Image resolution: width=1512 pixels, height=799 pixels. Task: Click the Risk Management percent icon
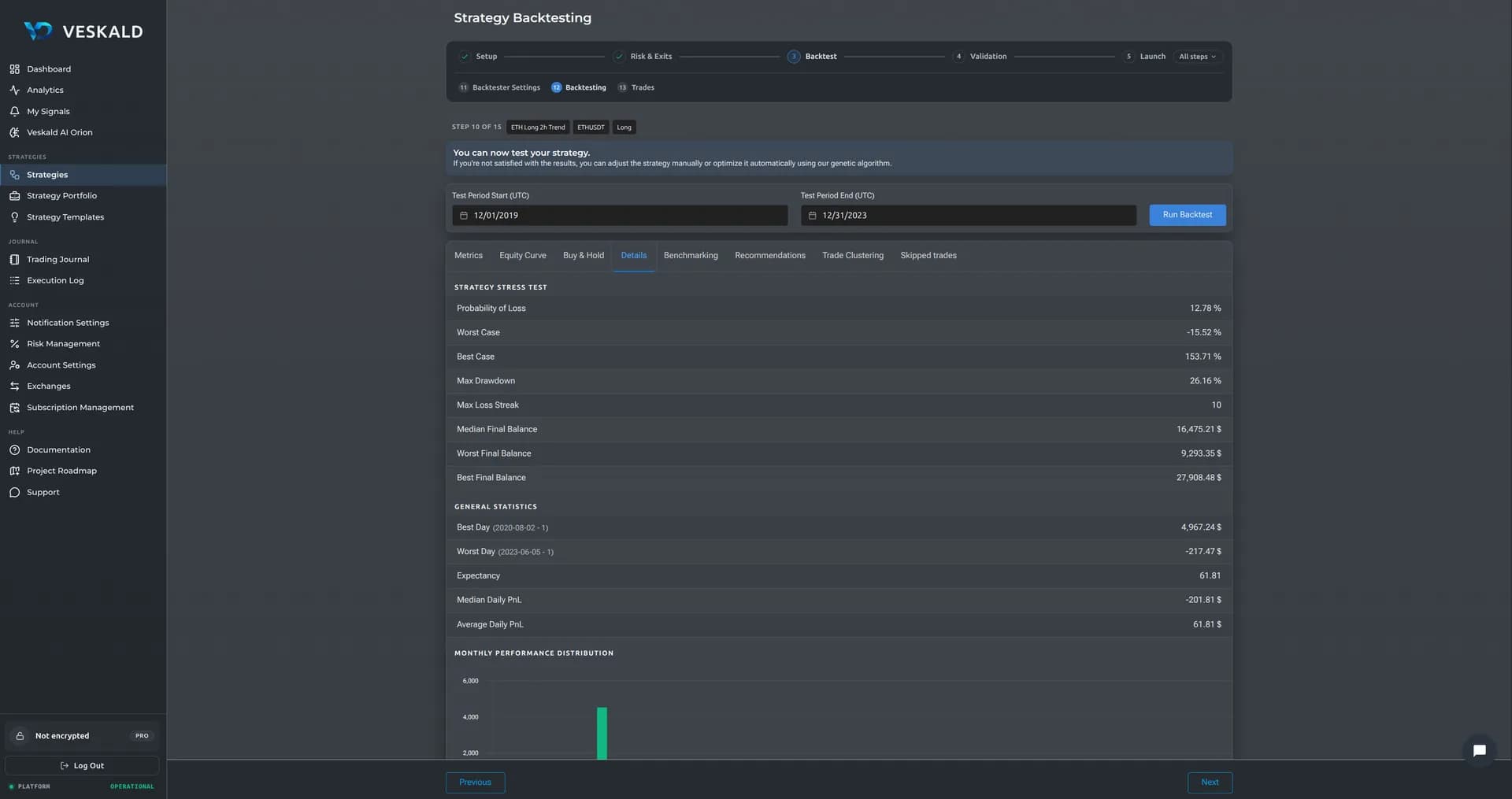14,344
